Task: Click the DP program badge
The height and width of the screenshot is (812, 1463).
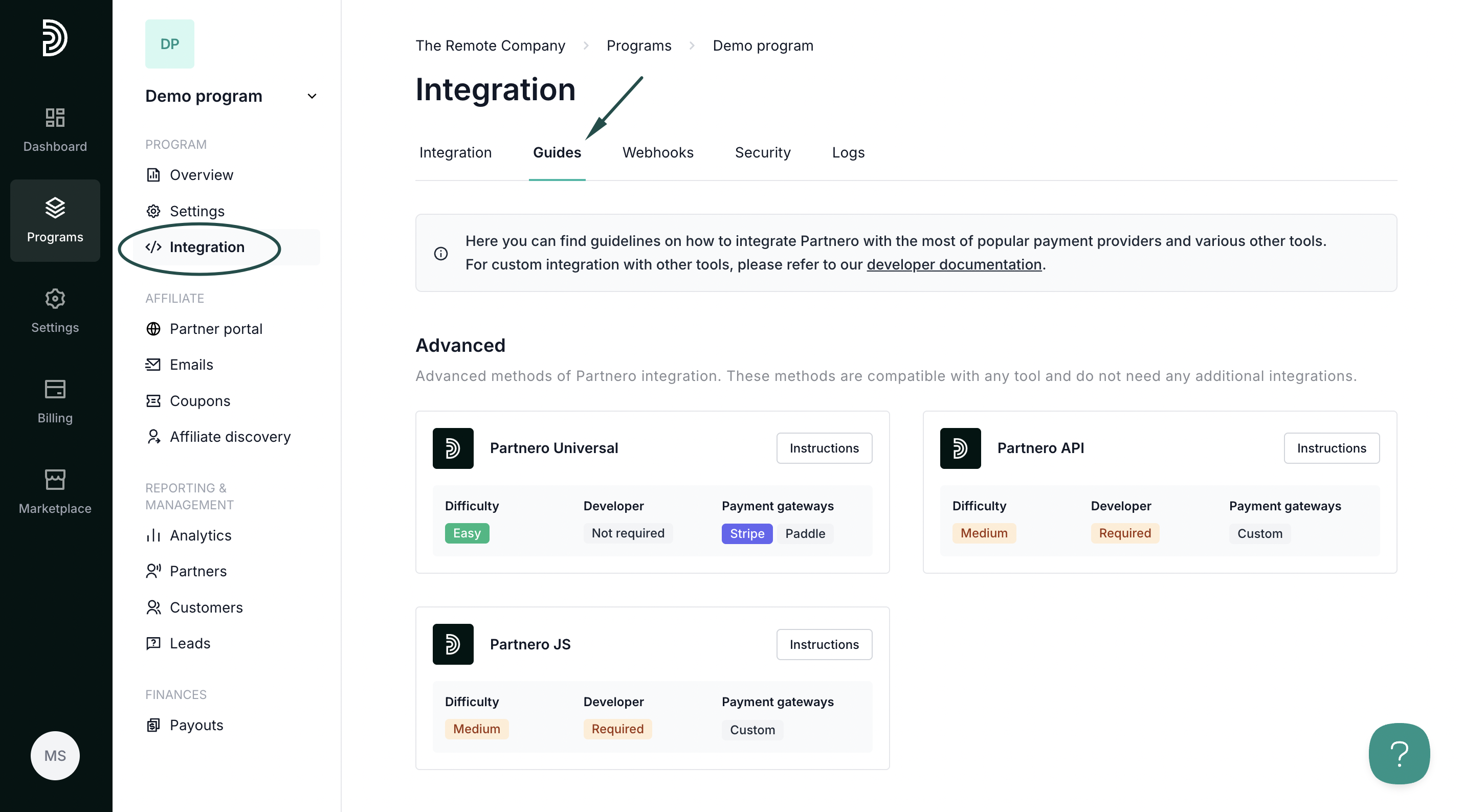Action: tap(169, 44)
